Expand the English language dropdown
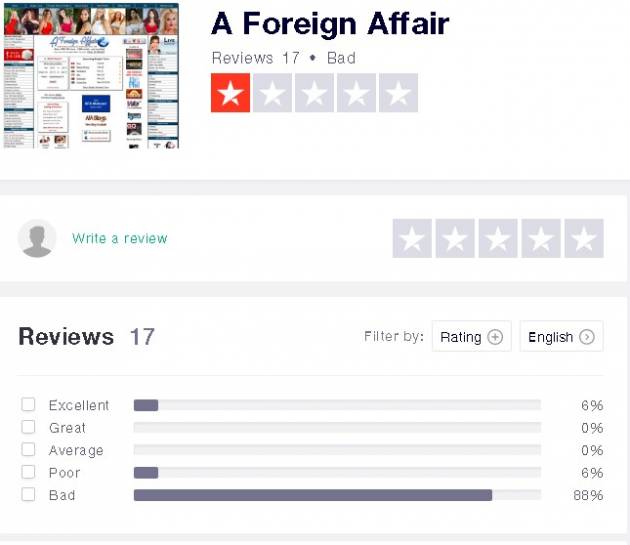The width and height of the screenshot is (630, 545). [561, 337]
